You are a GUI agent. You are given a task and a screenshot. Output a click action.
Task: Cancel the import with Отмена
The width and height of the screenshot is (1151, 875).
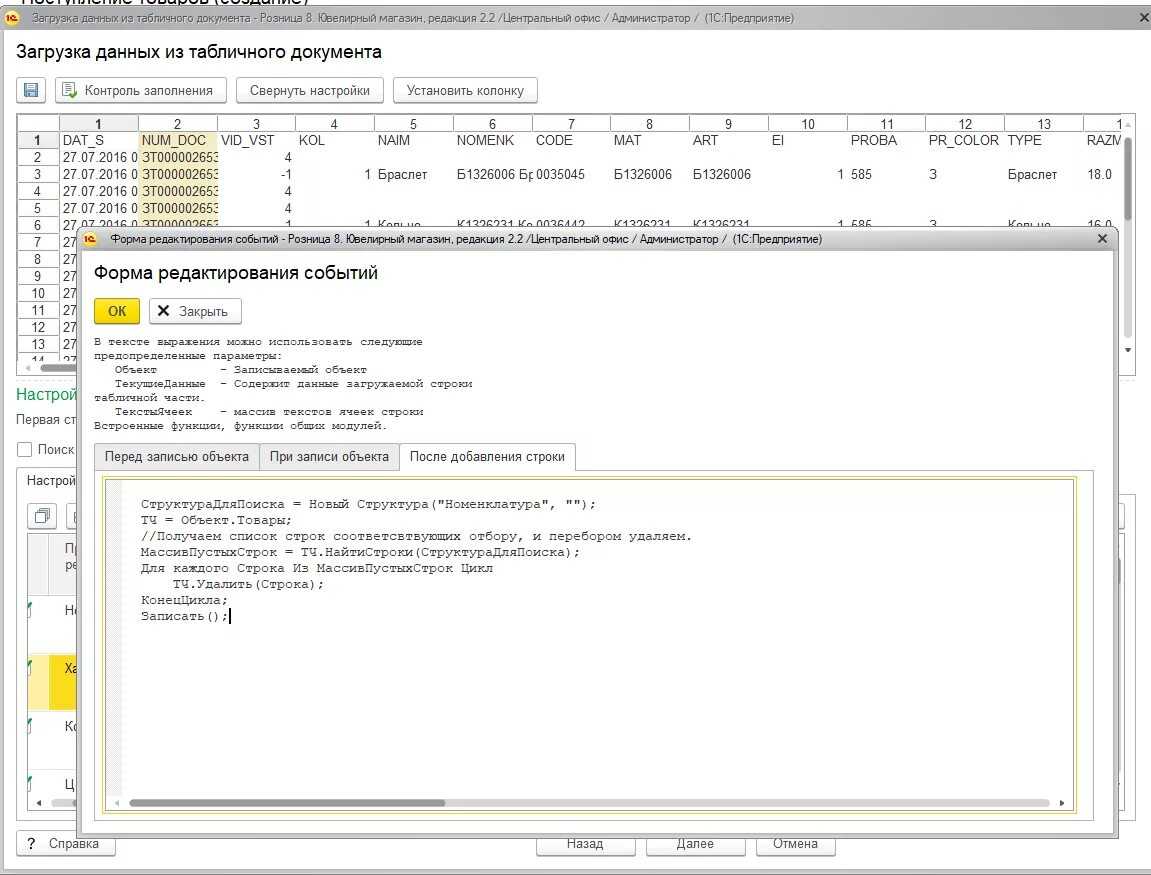pyautogui.click(x=795, y=844)
